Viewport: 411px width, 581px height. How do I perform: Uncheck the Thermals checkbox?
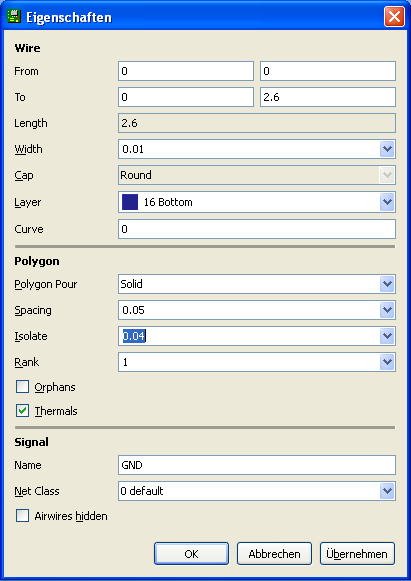coord(22,411)
